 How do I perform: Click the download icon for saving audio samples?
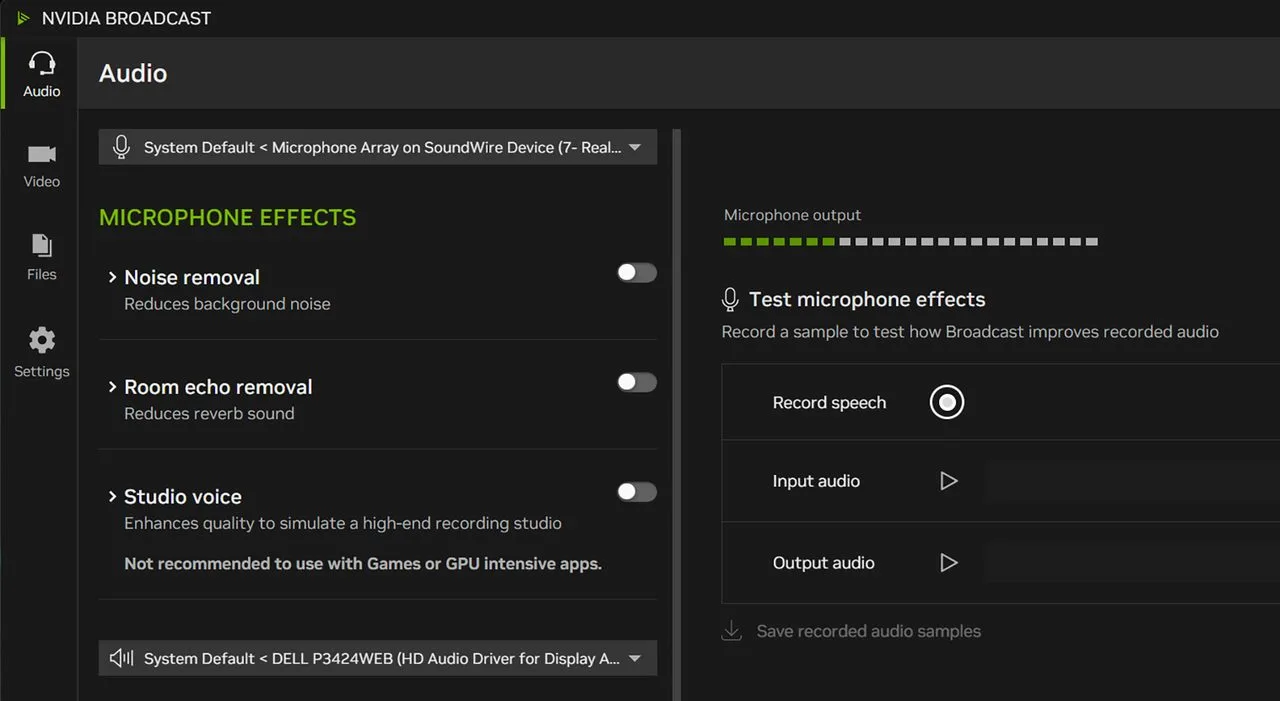(x=732, y=631)
